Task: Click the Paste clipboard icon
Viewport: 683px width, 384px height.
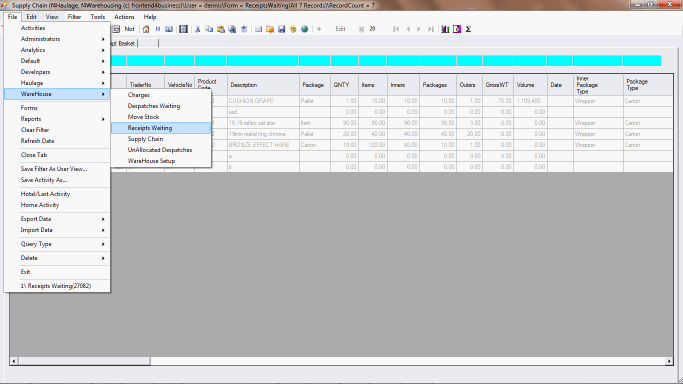Action: [x=221, y=29]
